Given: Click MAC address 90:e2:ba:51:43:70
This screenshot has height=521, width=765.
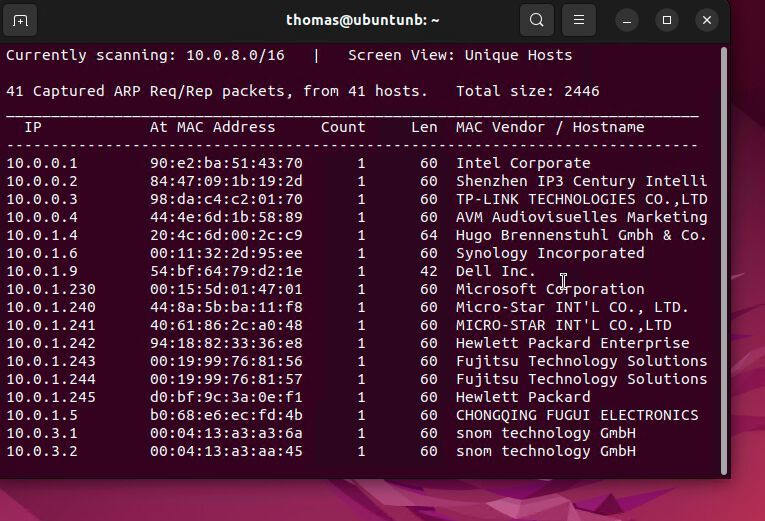Looking at the screenshot, I should click(x=226, y=163).
